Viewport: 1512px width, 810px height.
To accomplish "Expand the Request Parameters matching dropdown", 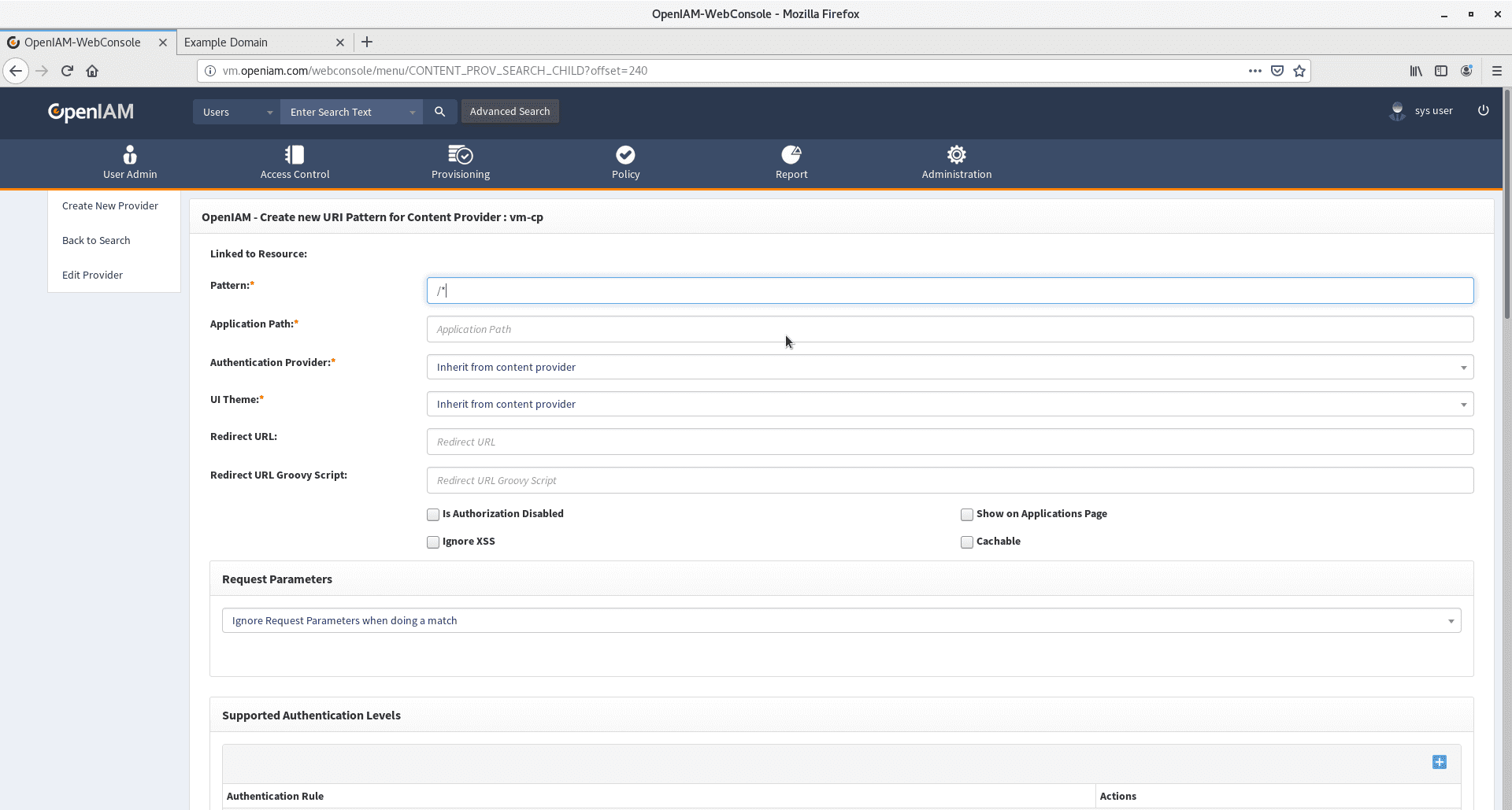I will tap(841, 620).
